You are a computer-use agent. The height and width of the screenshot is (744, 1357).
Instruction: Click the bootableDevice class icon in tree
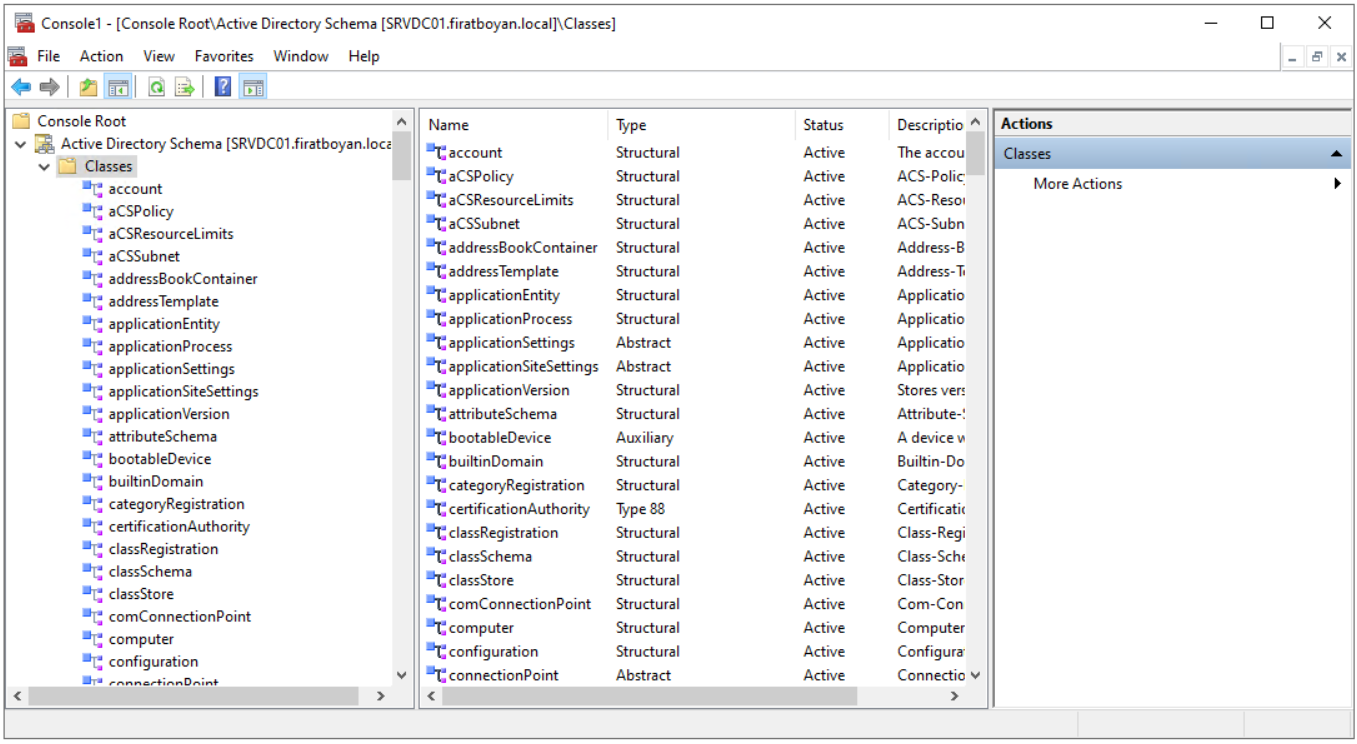pos(93,459)
